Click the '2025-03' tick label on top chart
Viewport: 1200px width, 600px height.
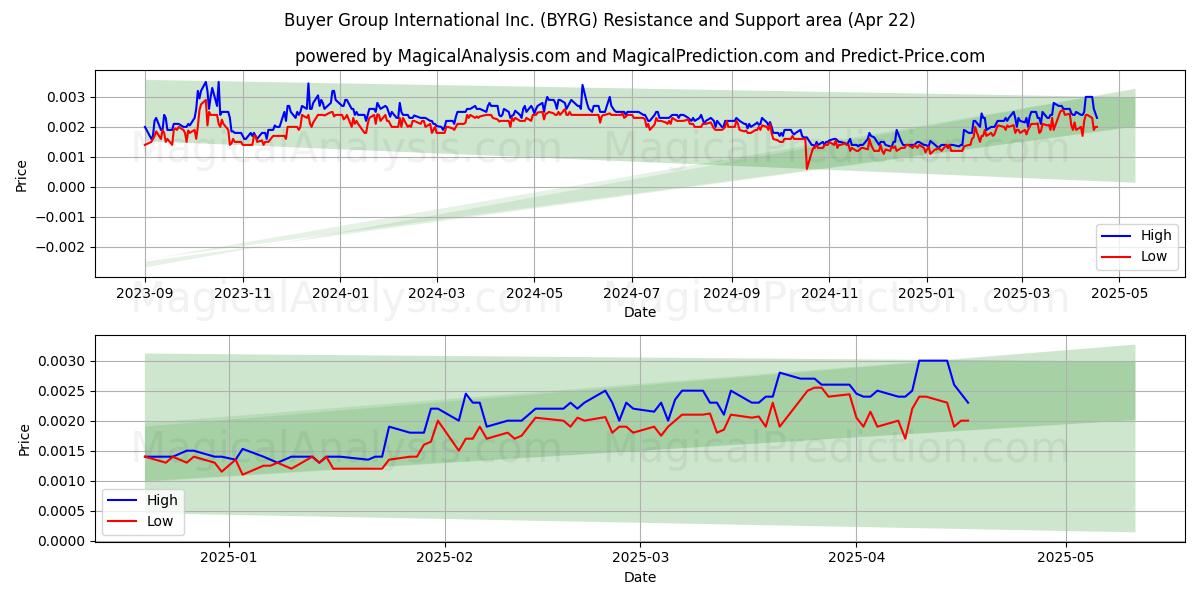pyautogui.click(x=1022, y=293)
